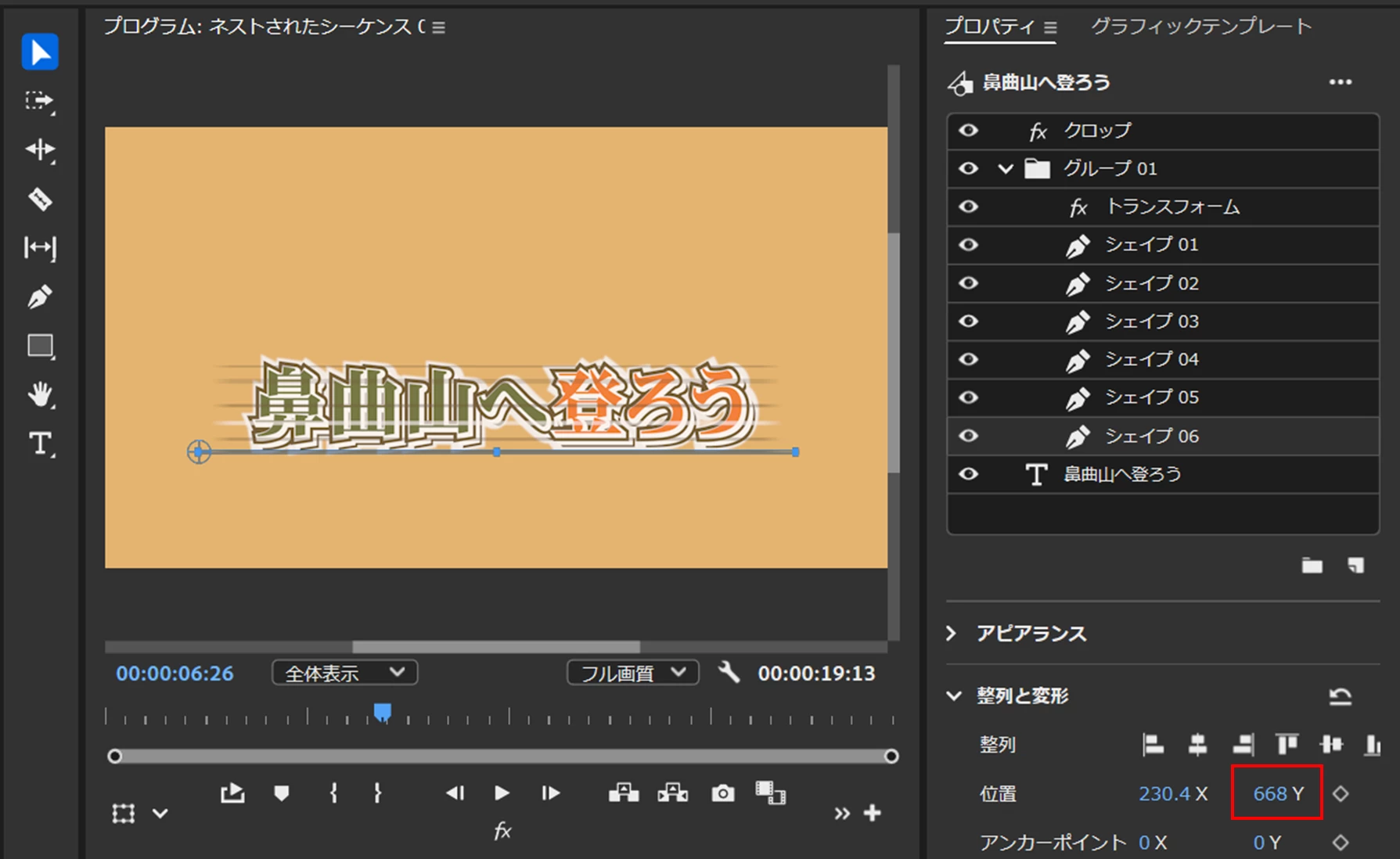1400x859 pixels.
Task: Switch to the グラフィックテンプレート tab
Action: (1201, 27)
